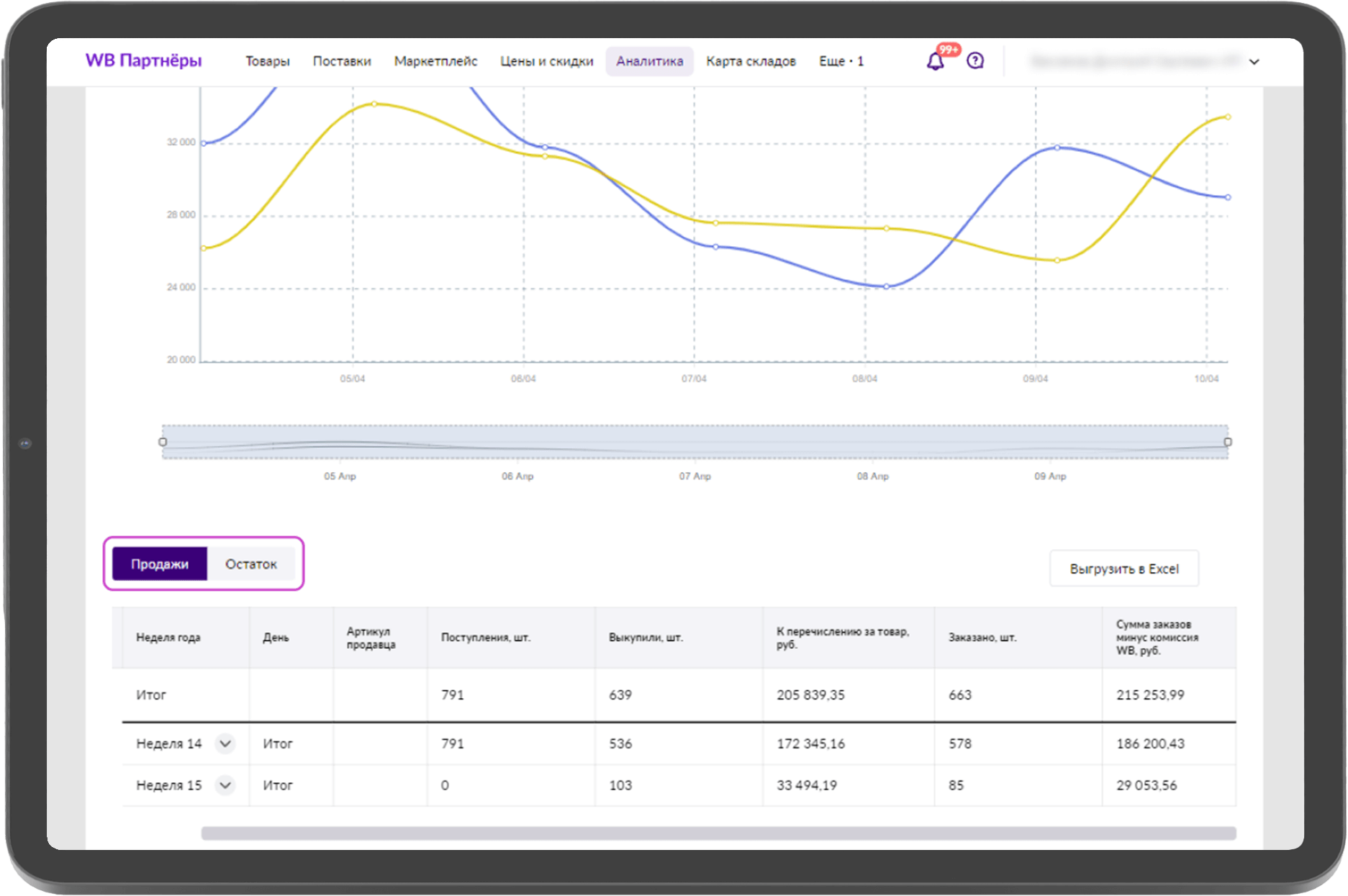Open Цены и скидки menu

click(546, 61)
